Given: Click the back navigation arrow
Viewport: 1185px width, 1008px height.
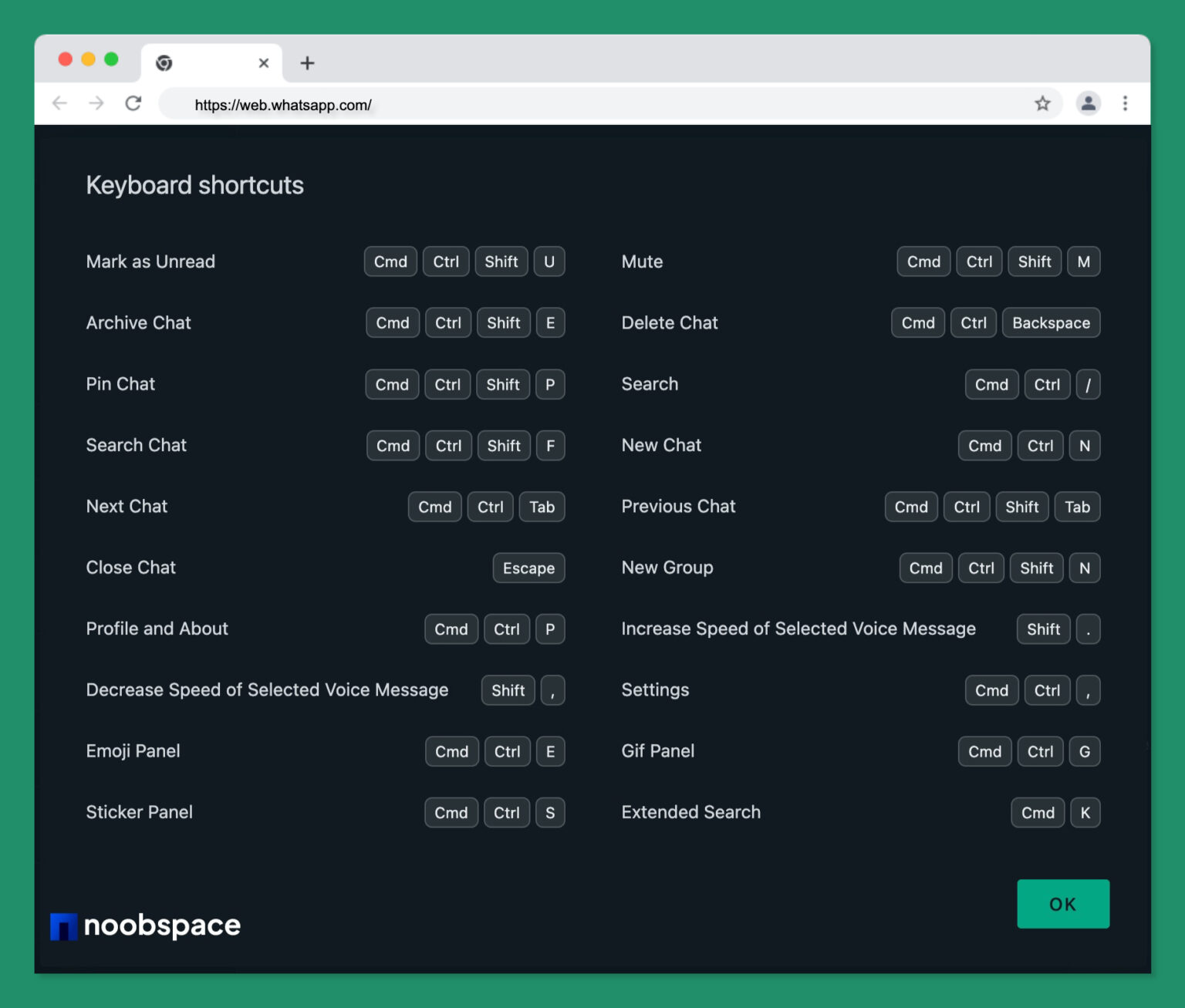Looking at the screenshot, I should click(59, 103).
